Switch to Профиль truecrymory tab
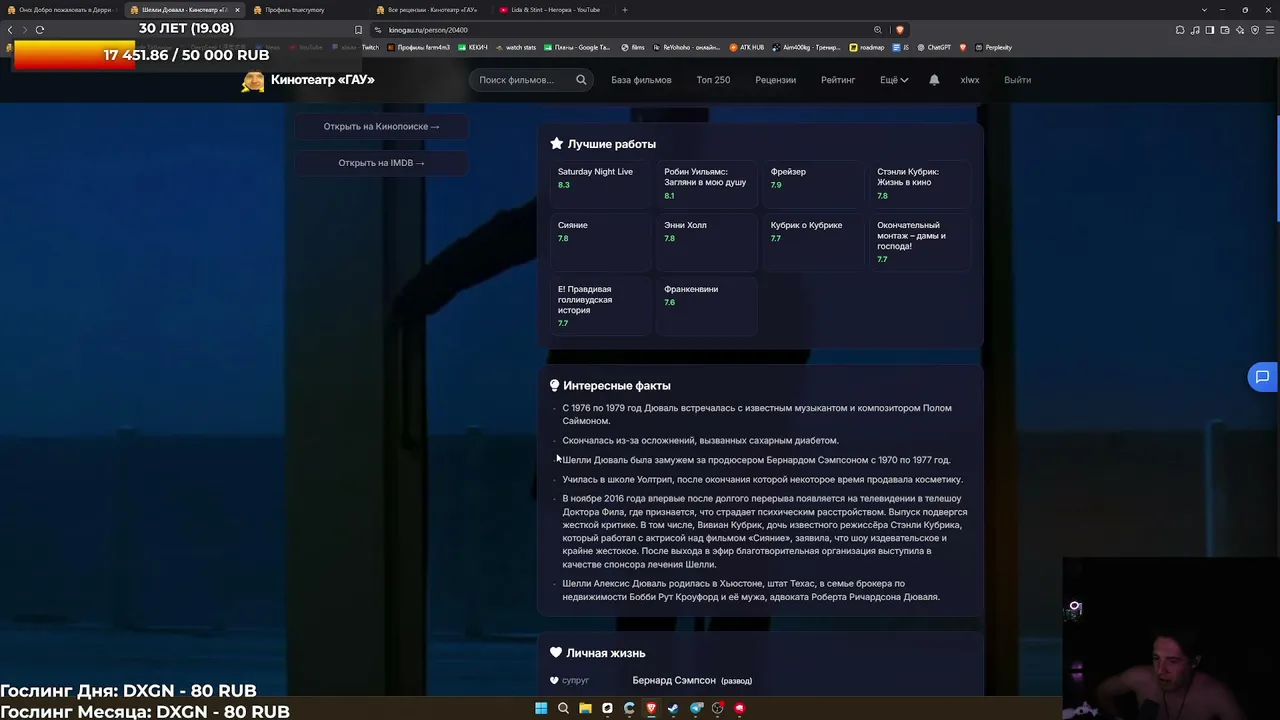 pyautogui.click(x=307, y=10)
